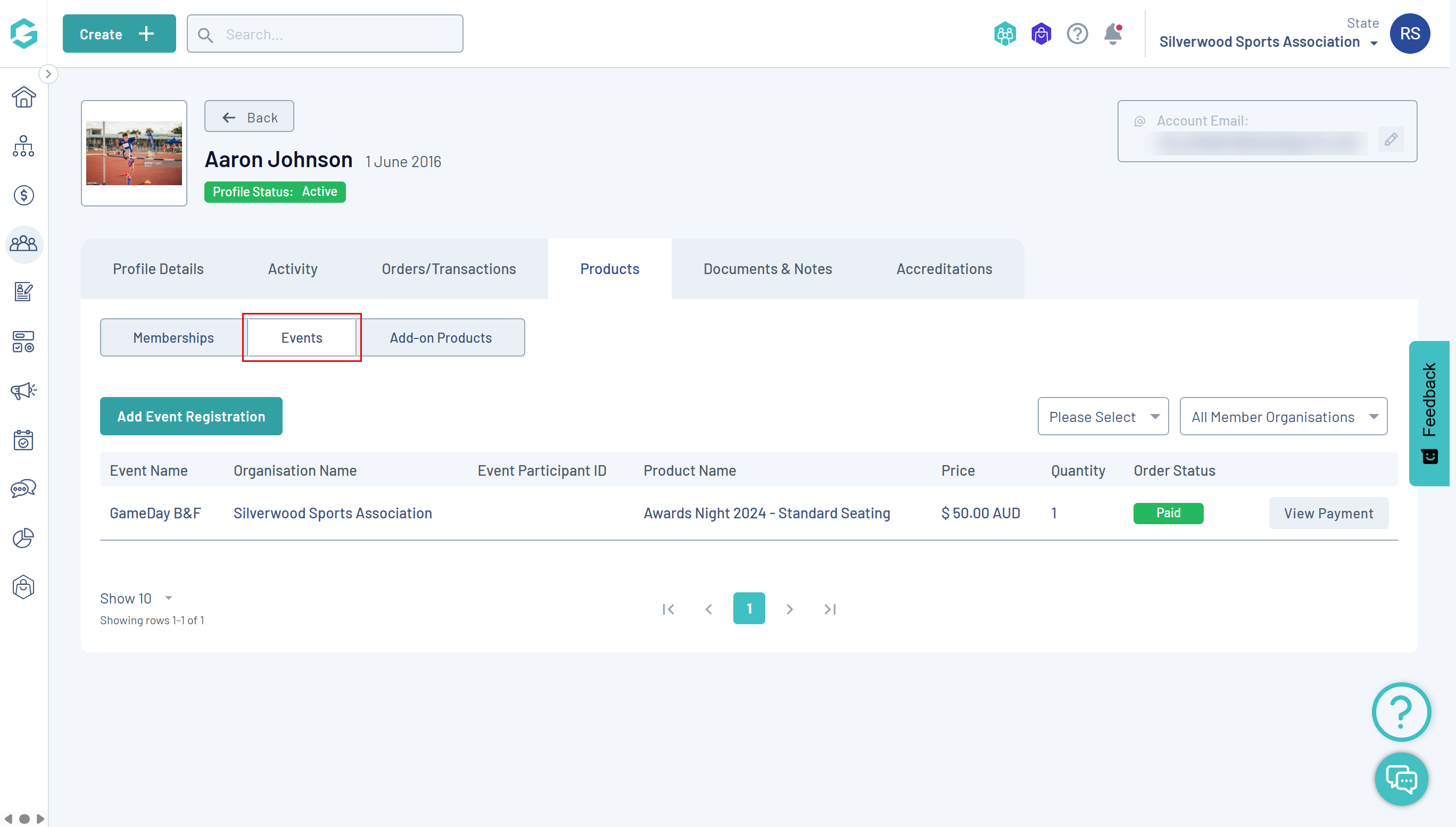Click the pie chart reports sidebar icon
The image size is (1456, 827).
coord(23,537)
